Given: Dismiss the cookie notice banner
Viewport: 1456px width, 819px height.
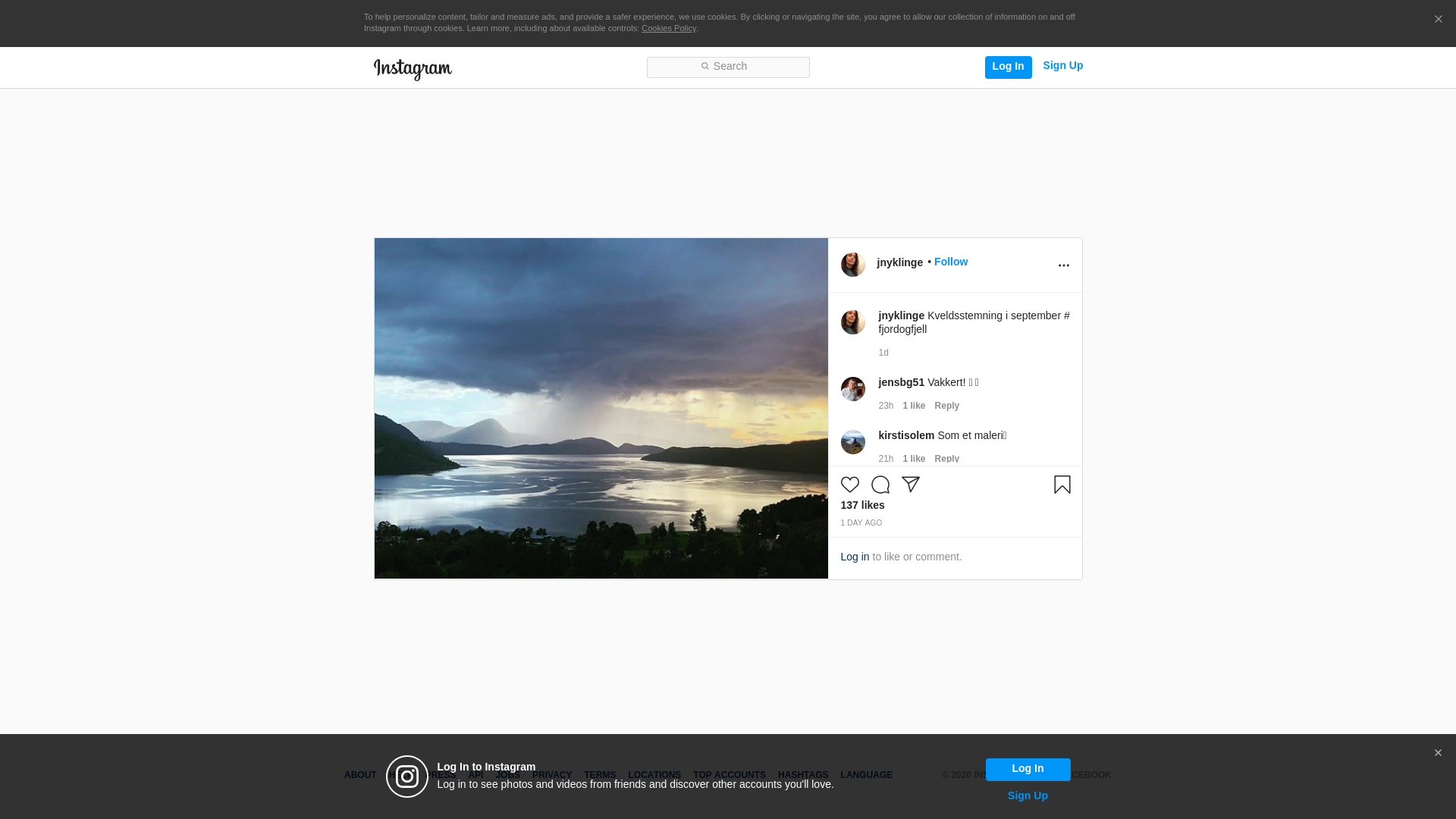Looking at the screenshot, I should pos(1438,20).
